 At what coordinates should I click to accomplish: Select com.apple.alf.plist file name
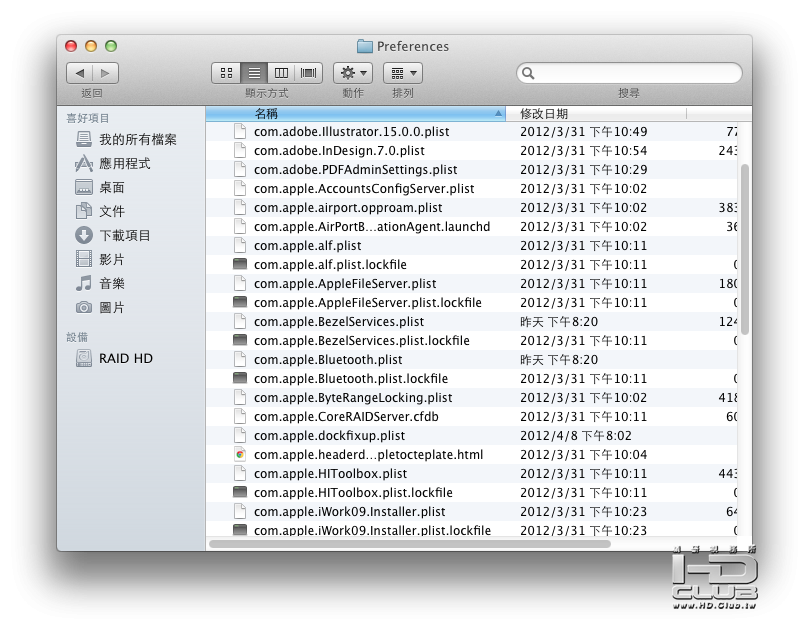pyautogui.click(x=308, y=246)
